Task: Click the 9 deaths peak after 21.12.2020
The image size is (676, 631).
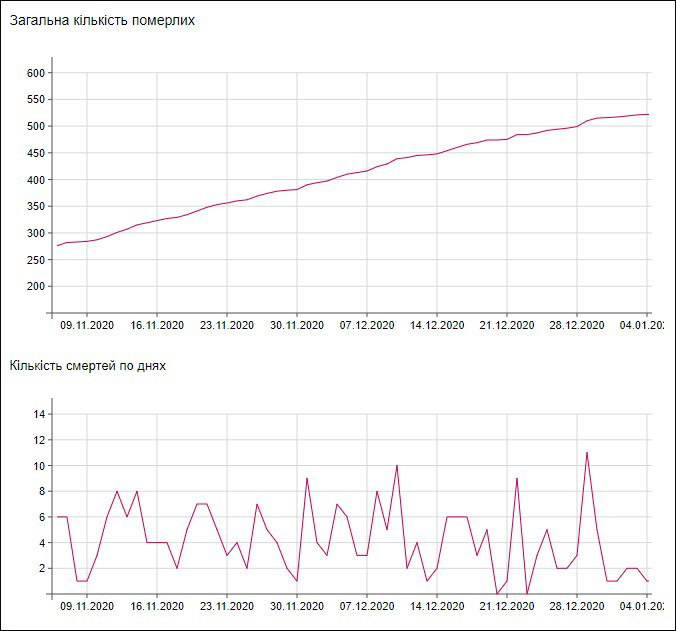Action: [517, 478]
